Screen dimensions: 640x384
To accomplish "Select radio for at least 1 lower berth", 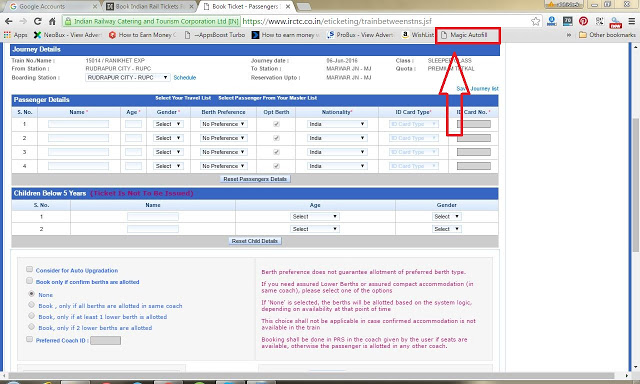I will (x=31, y=316).
